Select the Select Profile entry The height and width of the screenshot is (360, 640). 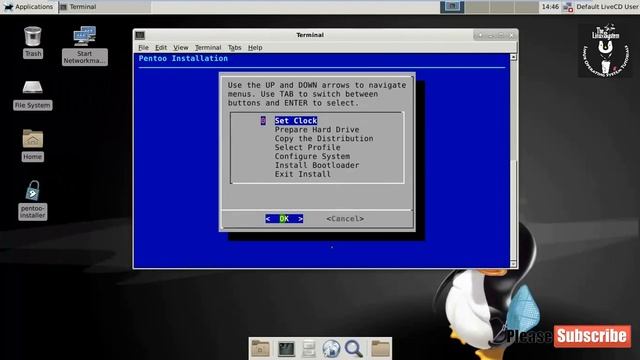coord(307,147)
